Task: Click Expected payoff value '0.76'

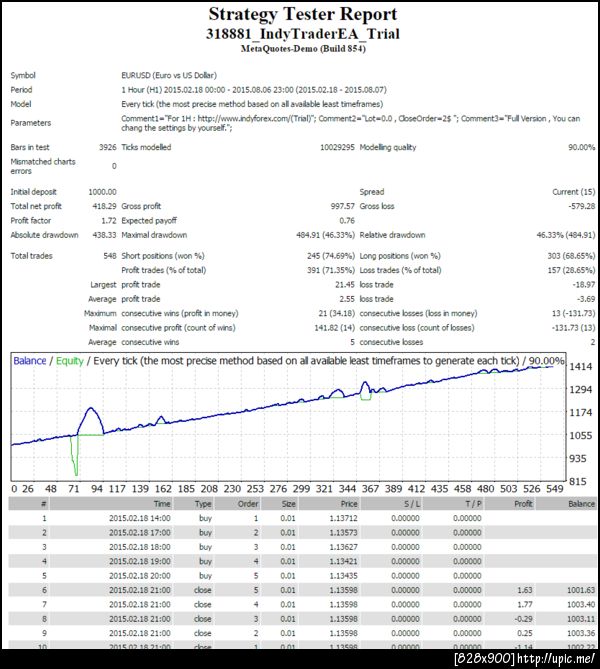Action: point(347,221)
